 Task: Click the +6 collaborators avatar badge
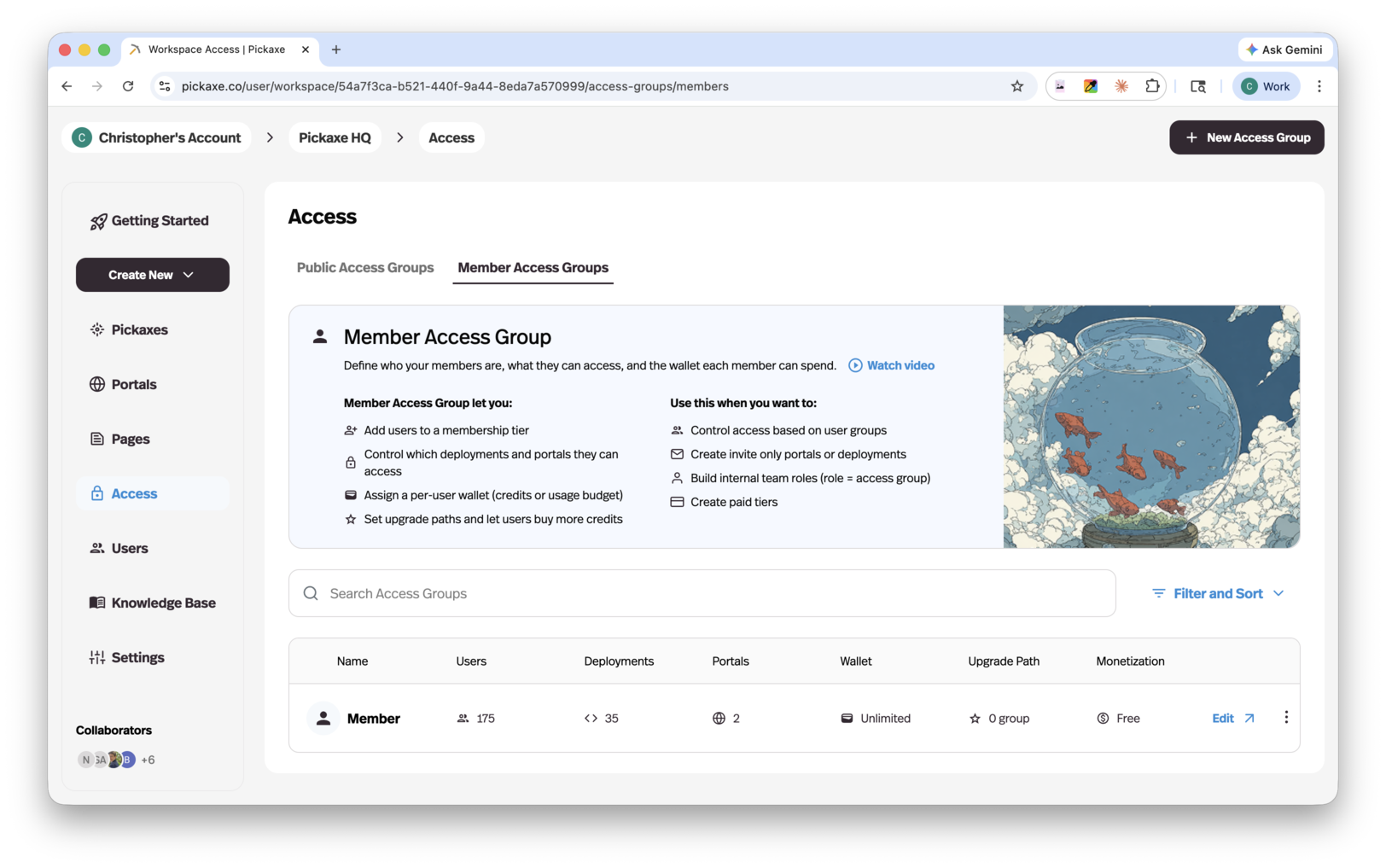coord(147,759)
